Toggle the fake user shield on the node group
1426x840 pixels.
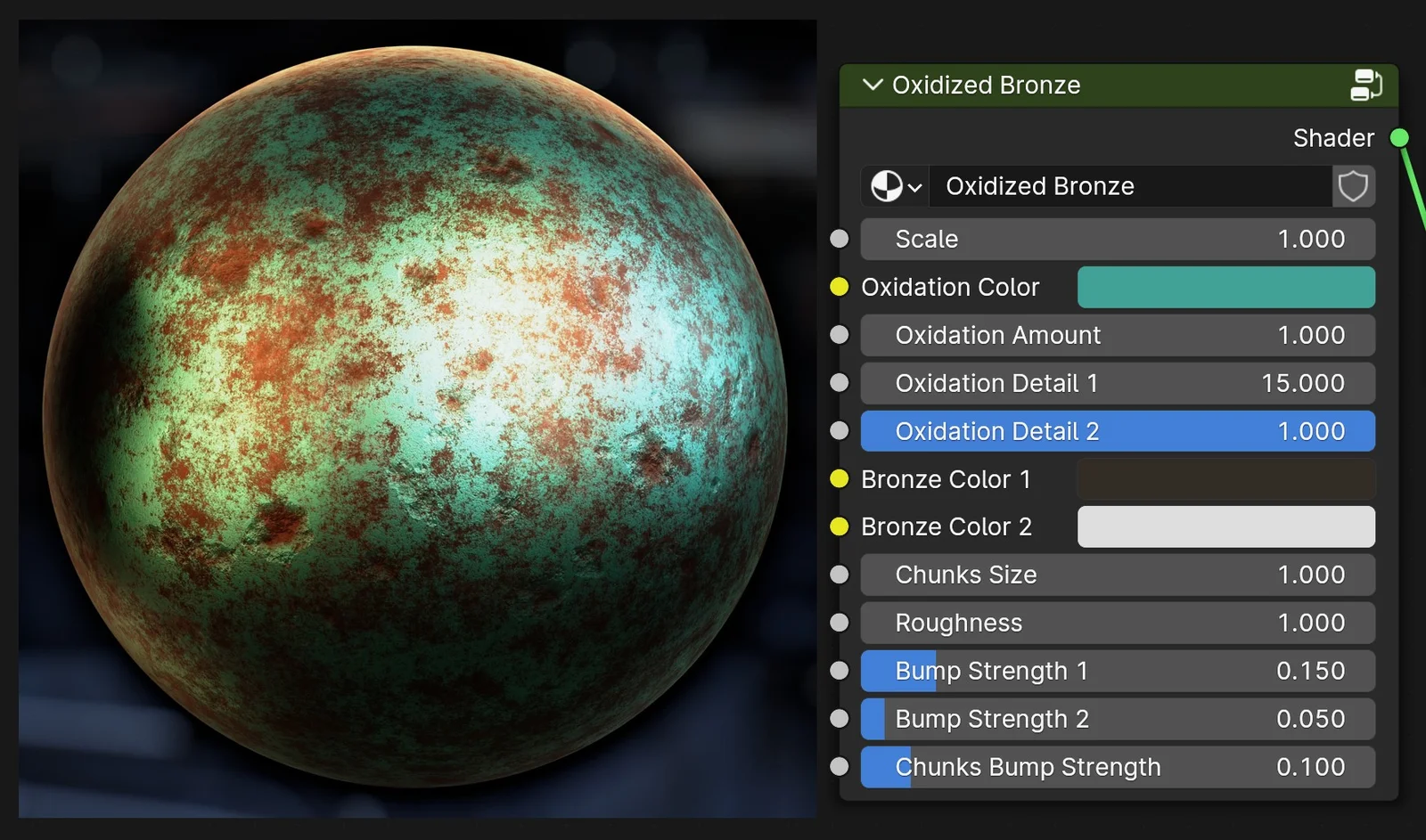tap(1354, 186)
